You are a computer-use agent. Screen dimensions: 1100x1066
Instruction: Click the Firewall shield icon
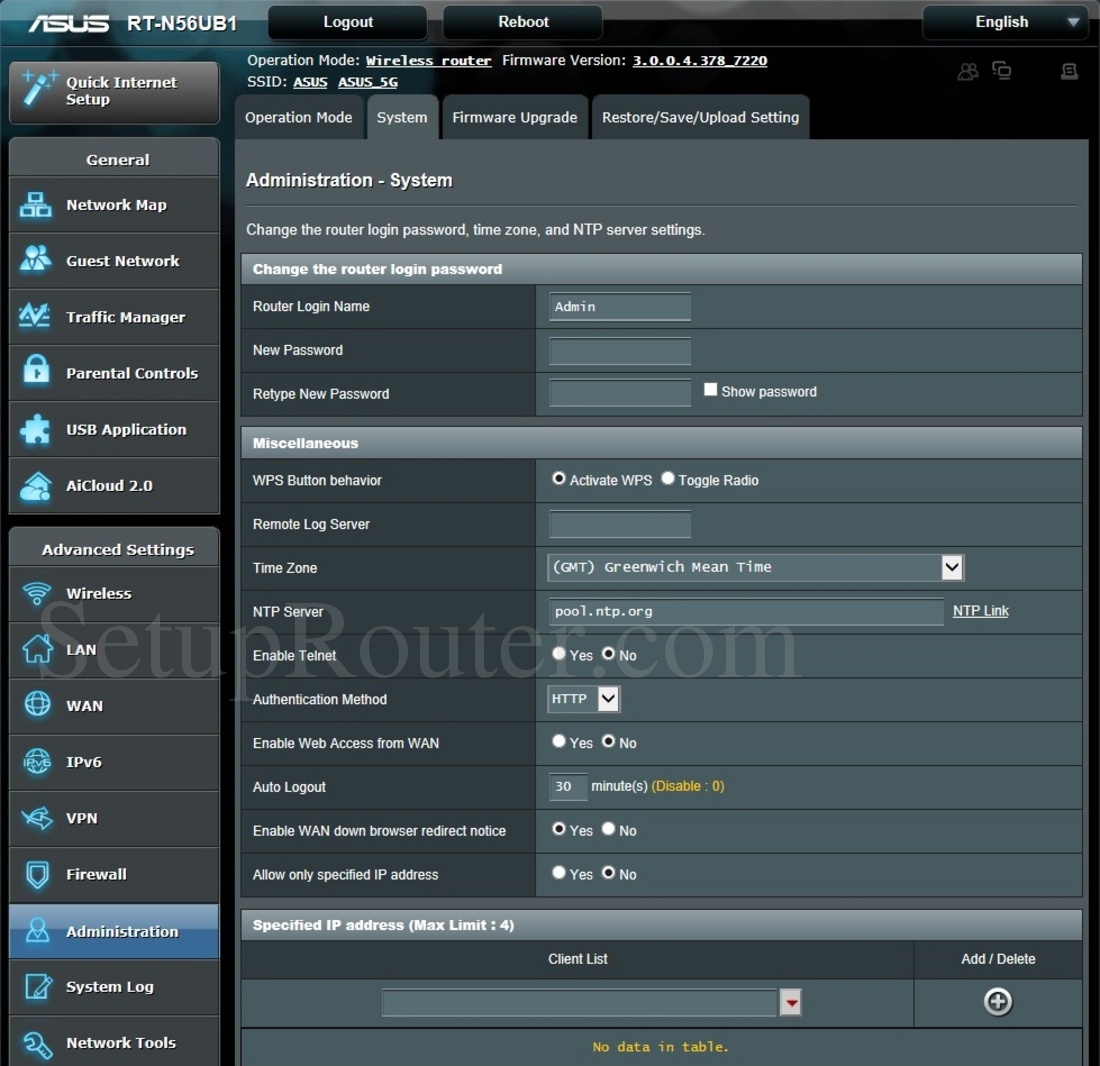click(36, 874)
